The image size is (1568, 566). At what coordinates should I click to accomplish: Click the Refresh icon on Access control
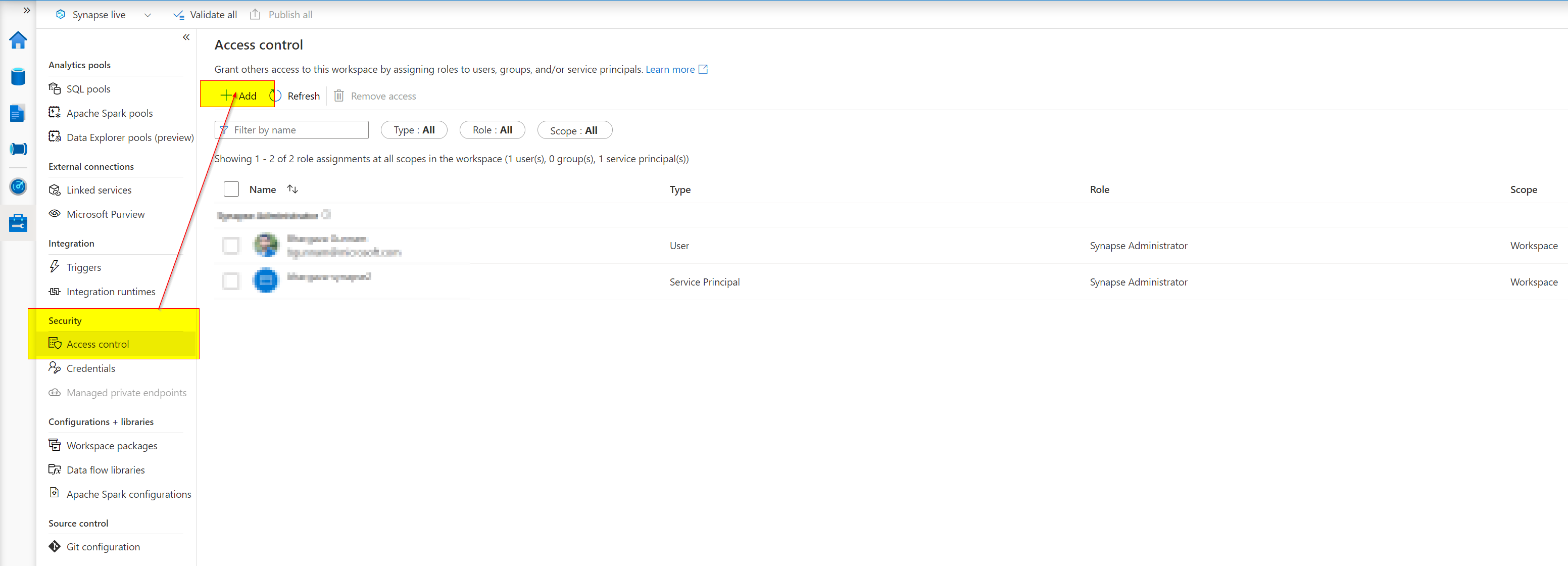[275, 96]
